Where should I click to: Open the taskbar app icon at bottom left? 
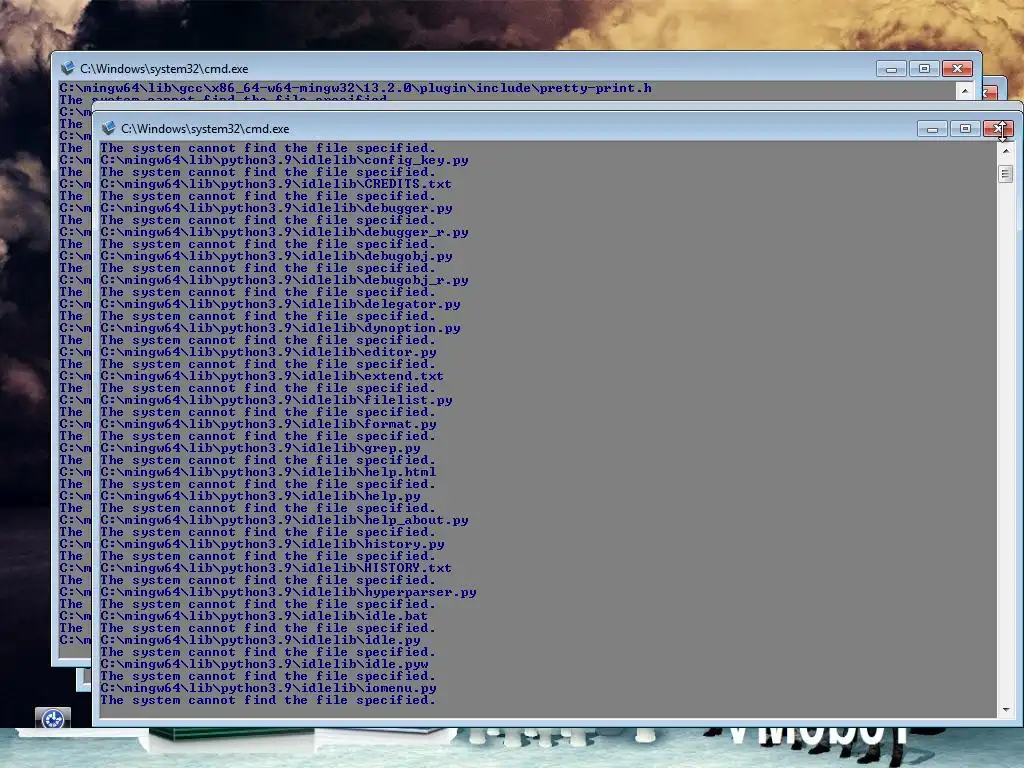tap(53, 718)
